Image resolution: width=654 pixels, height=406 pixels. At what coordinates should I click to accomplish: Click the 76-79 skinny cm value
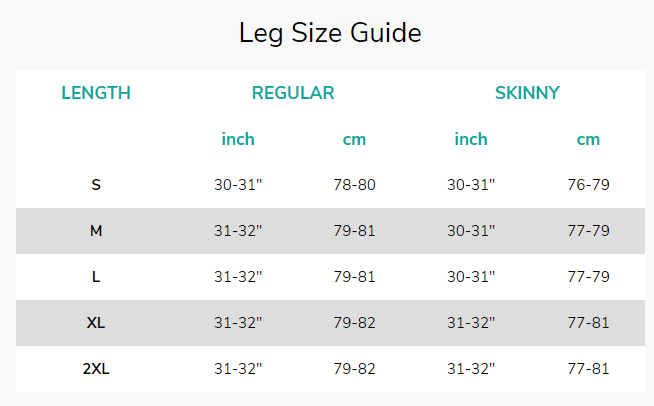[588, 185]
